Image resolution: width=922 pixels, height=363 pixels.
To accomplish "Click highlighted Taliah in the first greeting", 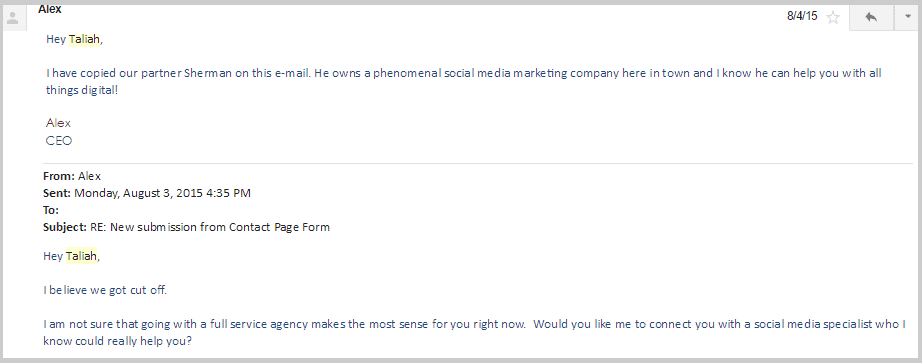I will click(84, 39).
